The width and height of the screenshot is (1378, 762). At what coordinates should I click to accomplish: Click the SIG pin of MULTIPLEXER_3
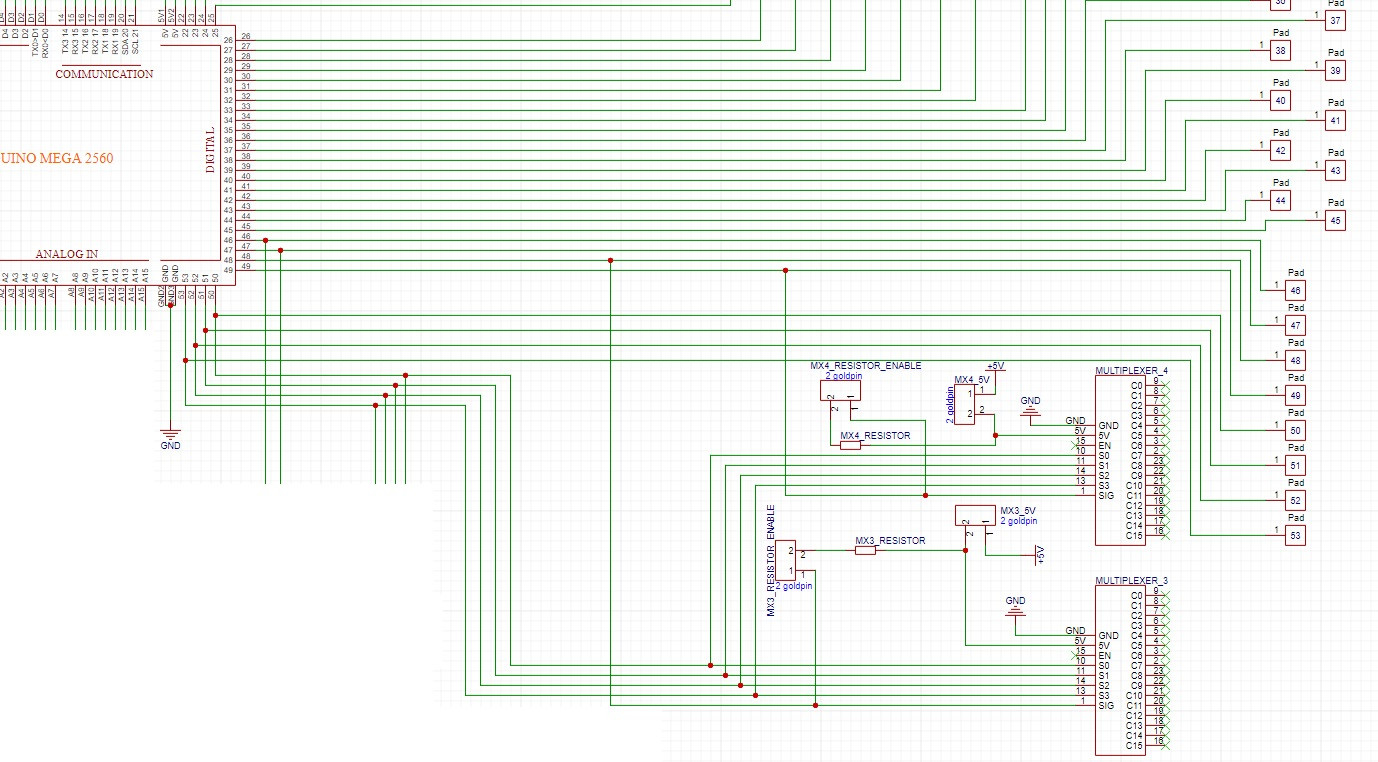point(1105,703)
